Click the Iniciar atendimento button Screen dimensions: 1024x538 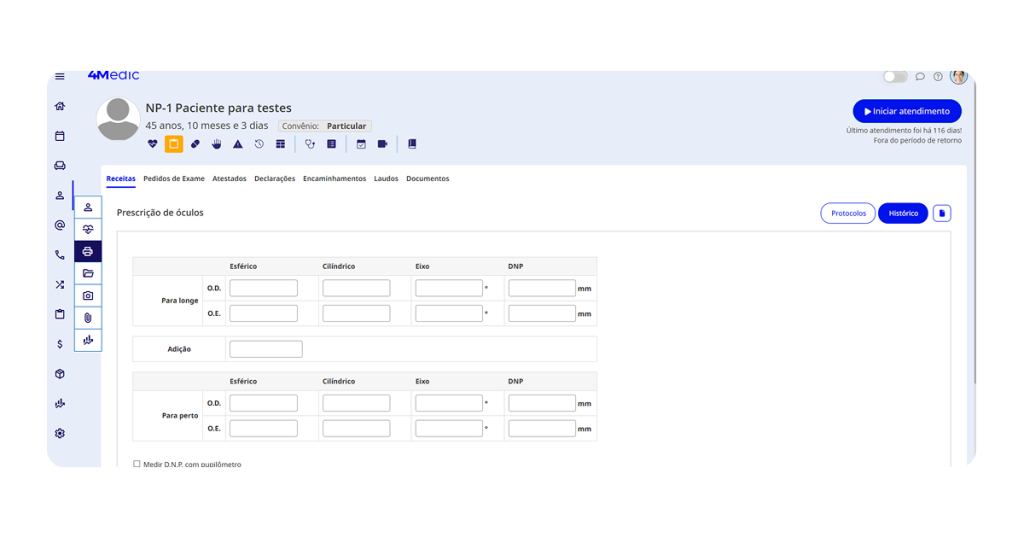click(907, 111)
